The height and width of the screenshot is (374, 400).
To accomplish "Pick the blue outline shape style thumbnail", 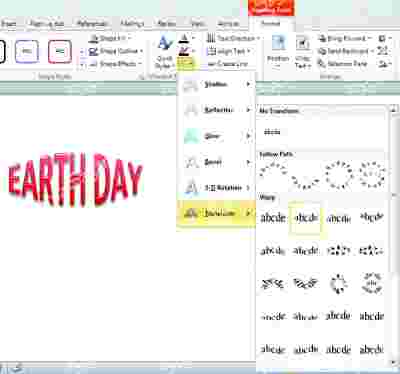I will coord(27,51).
